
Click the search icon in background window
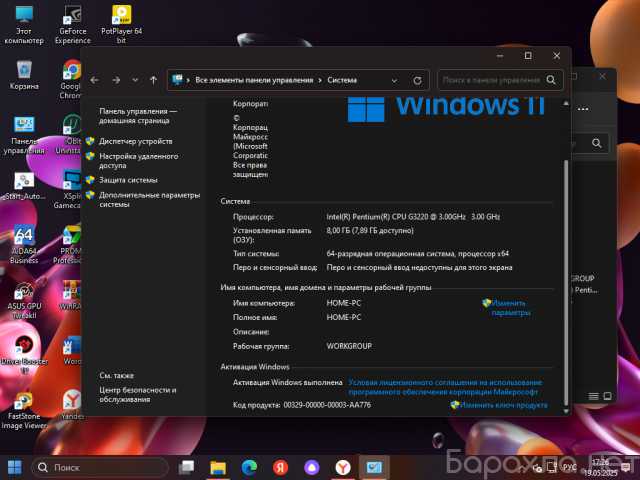tap(597, 143)
